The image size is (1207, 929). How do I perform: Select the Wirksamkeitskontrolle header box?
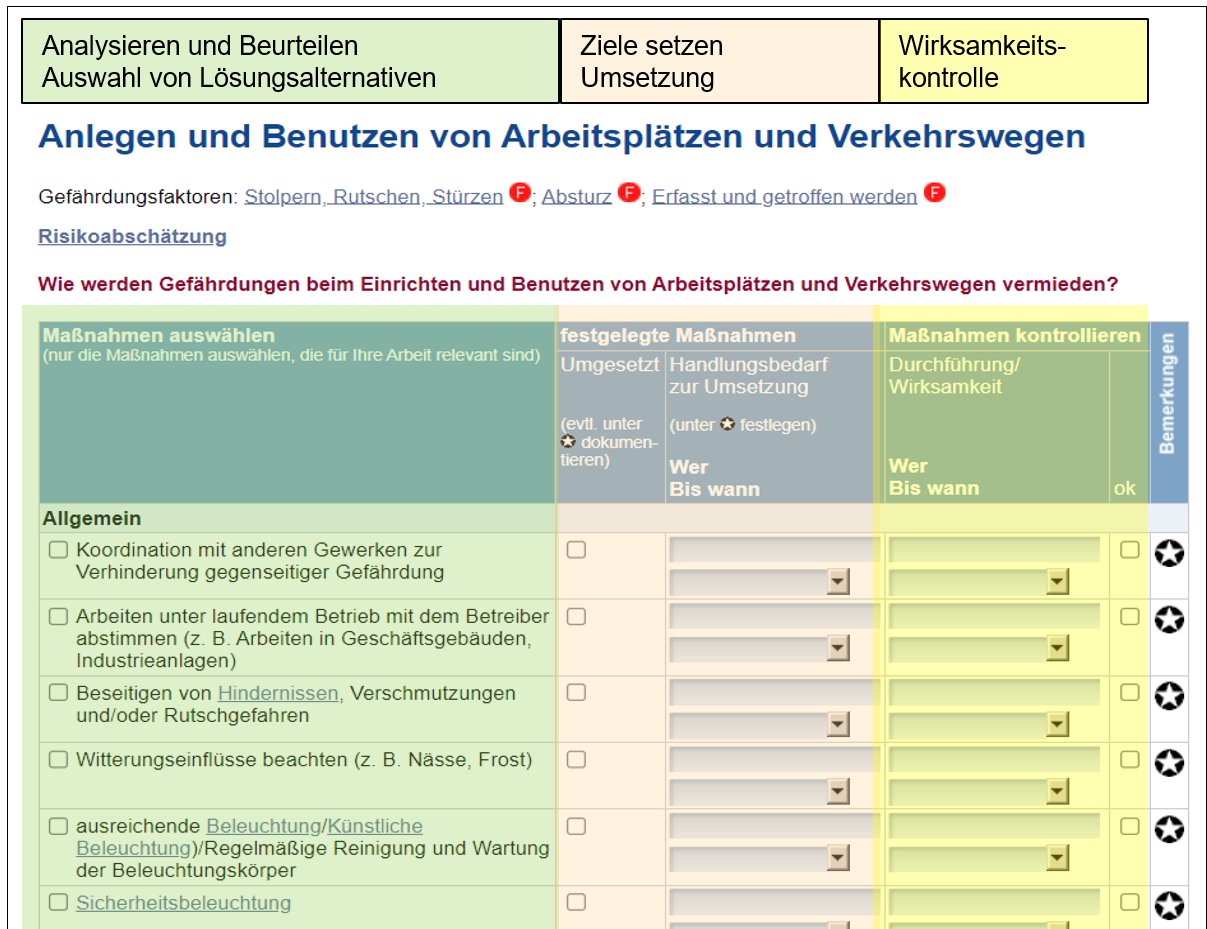pyautogui.click(x=1013, y=61)
